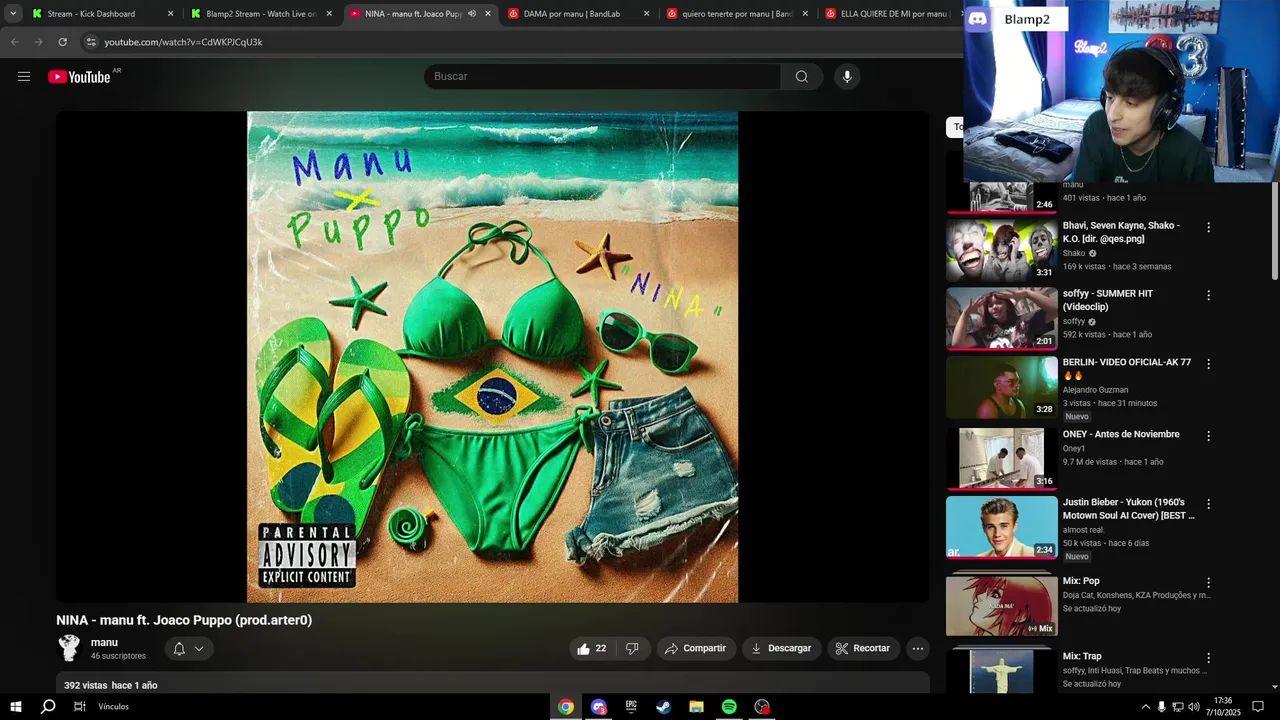This screenshot has height=720, width=1280.
Task: Go back in Chrome history
Action: pyautogui.click(x=14, y=42)
